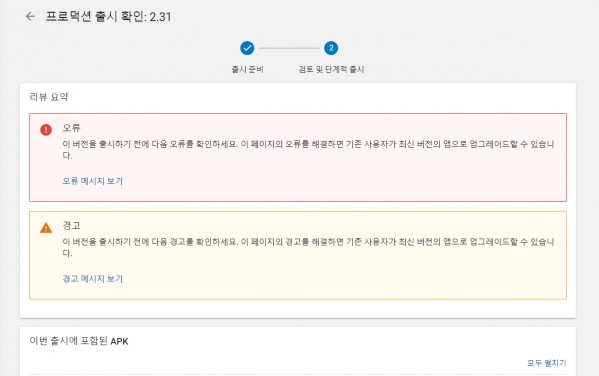Click the progress line between steps
Image resolution: width=599 pixels, height=376 pixels.
click(289, 48)
